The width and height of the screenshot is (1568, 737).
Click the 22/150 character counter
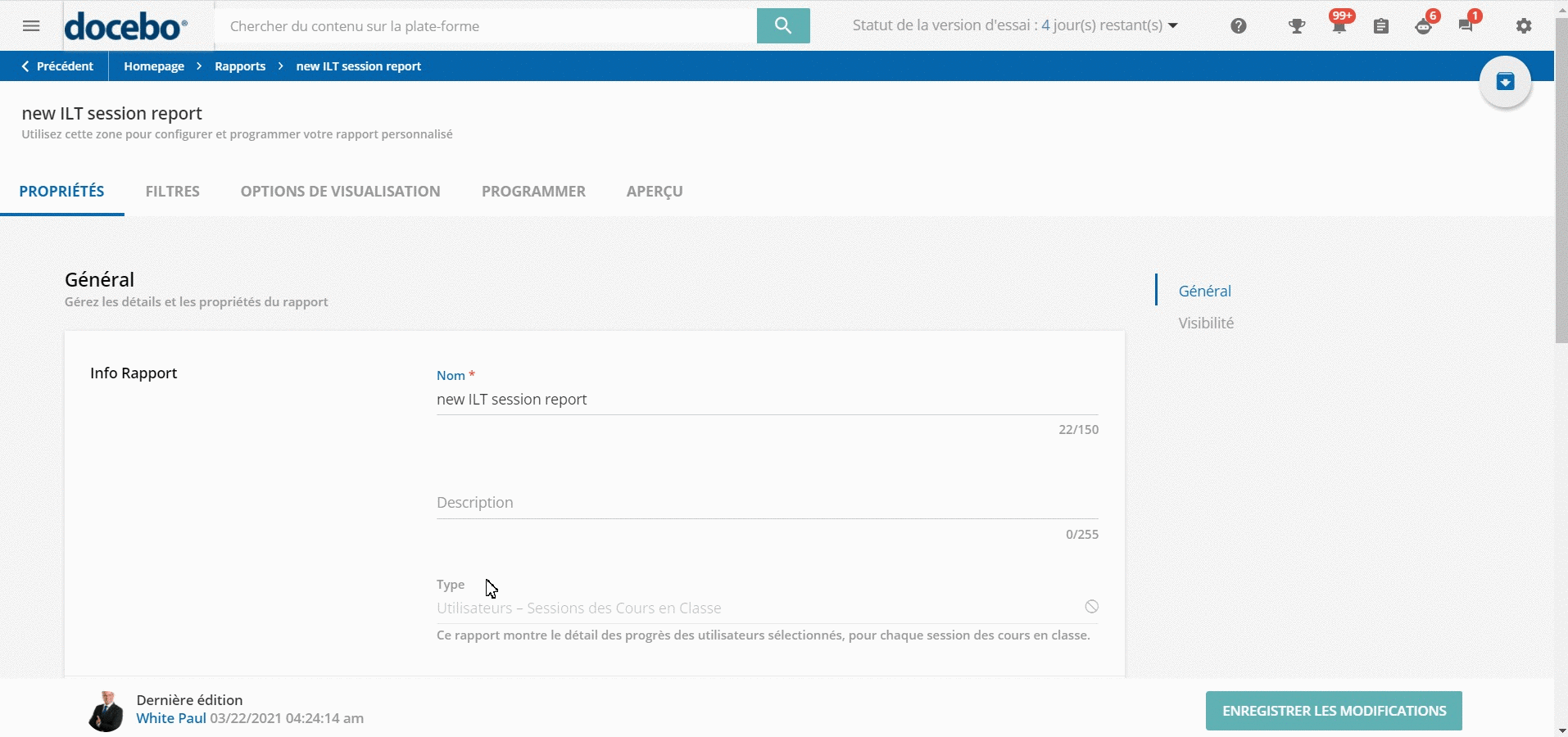[1078, 429]
